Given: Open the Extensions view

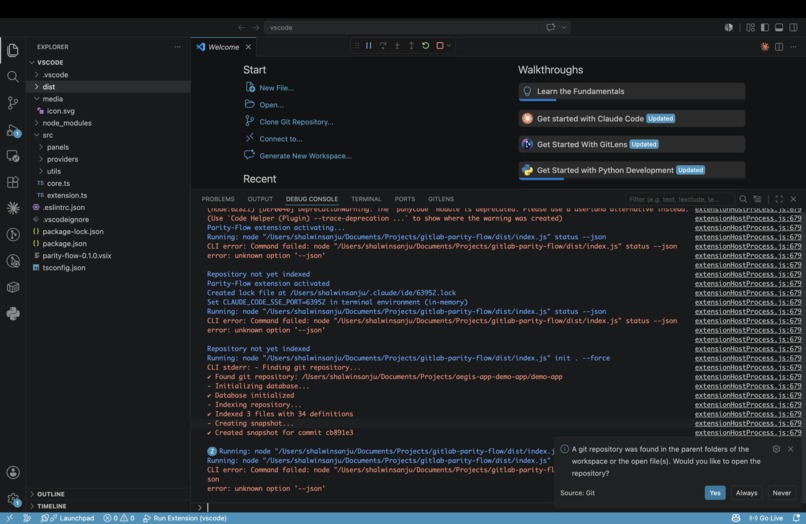Looking at the screenshot, I should click(13, 182).
